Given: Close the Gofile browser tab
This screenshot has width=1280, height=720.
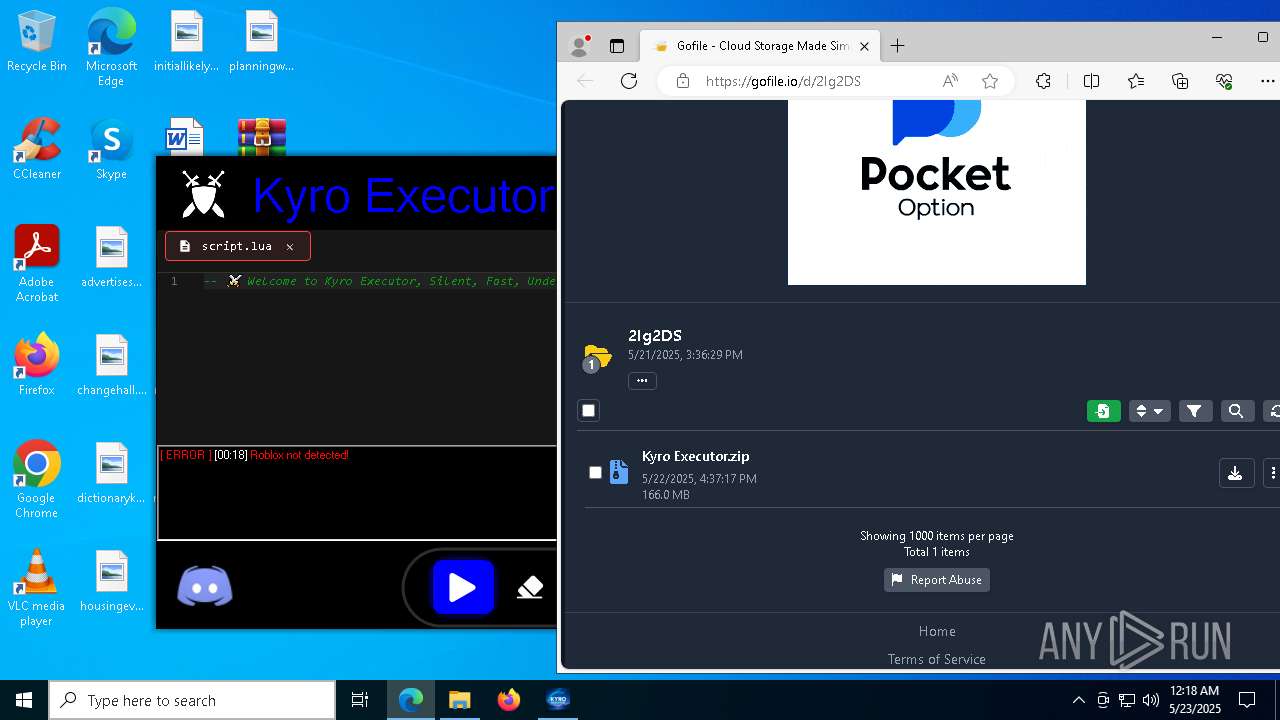Looking at the screenshot, I should pos(864,46).
